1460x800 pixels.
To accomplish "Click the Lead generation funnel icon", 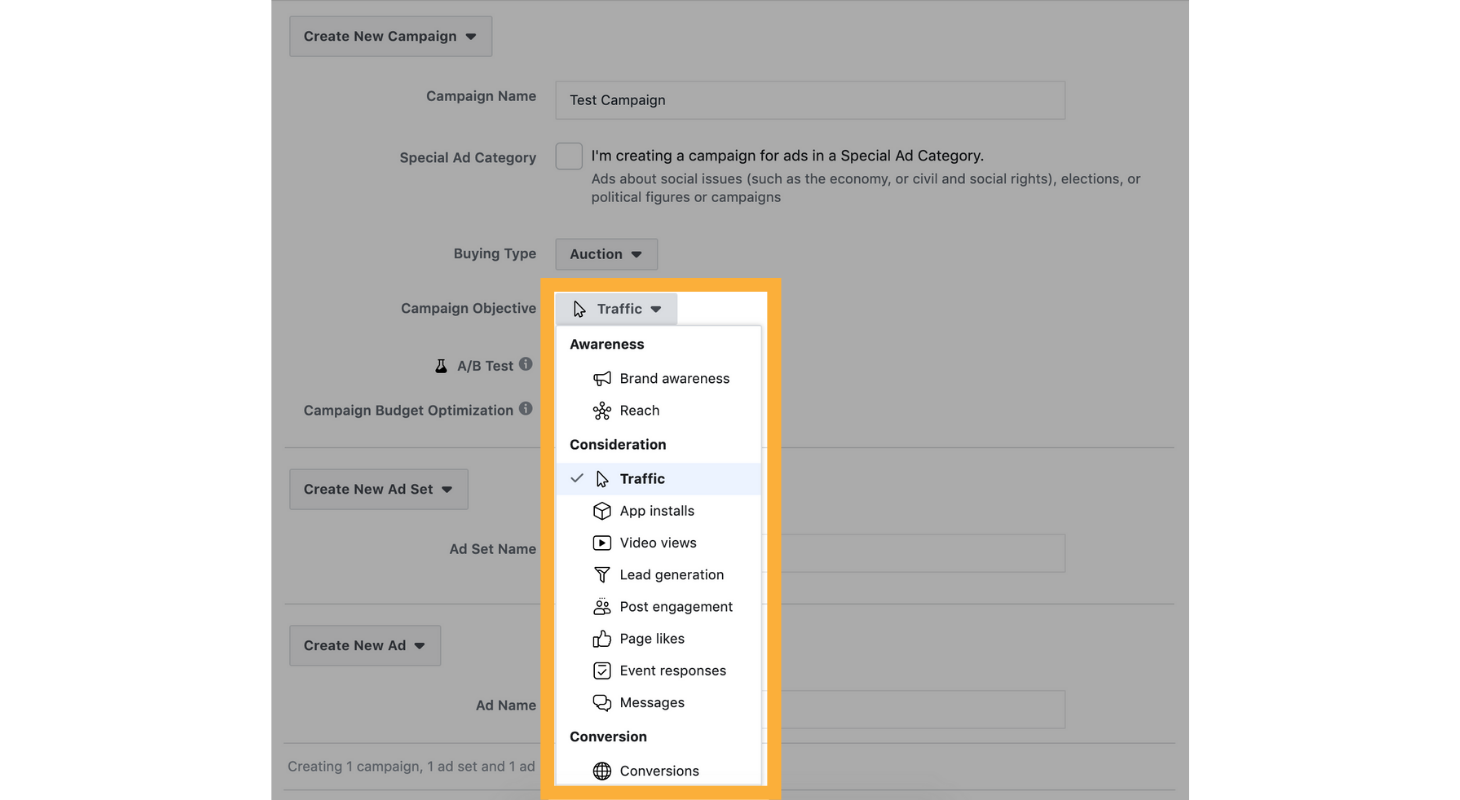I will click(x=602, y=574).
